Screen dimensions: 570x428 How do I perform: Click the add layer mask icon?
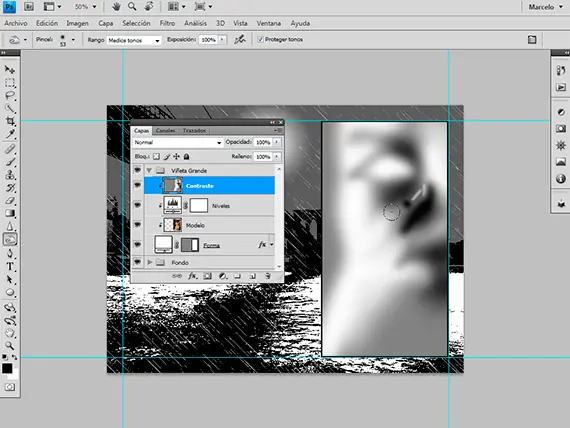(207, 276)
